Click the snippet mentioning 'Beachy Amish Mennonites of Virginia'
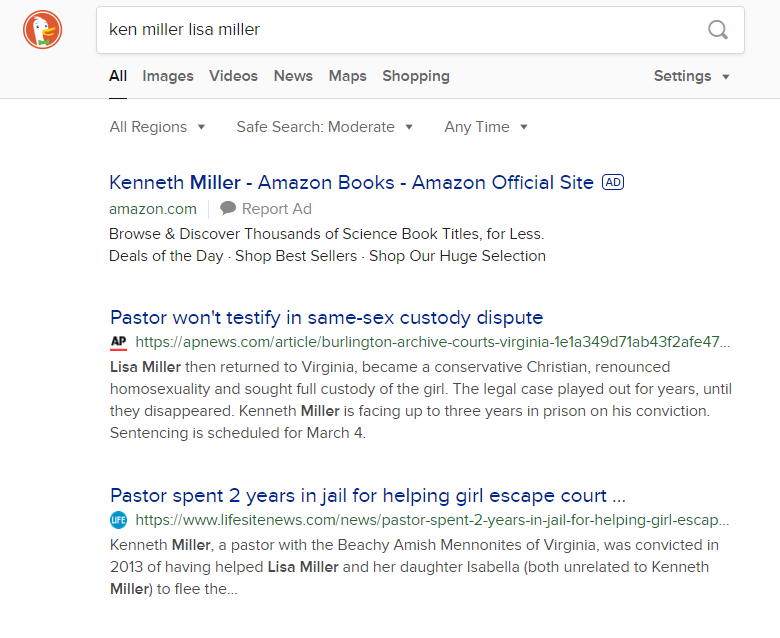The height and width of the screenshot is (638, 780). (414, 567)
